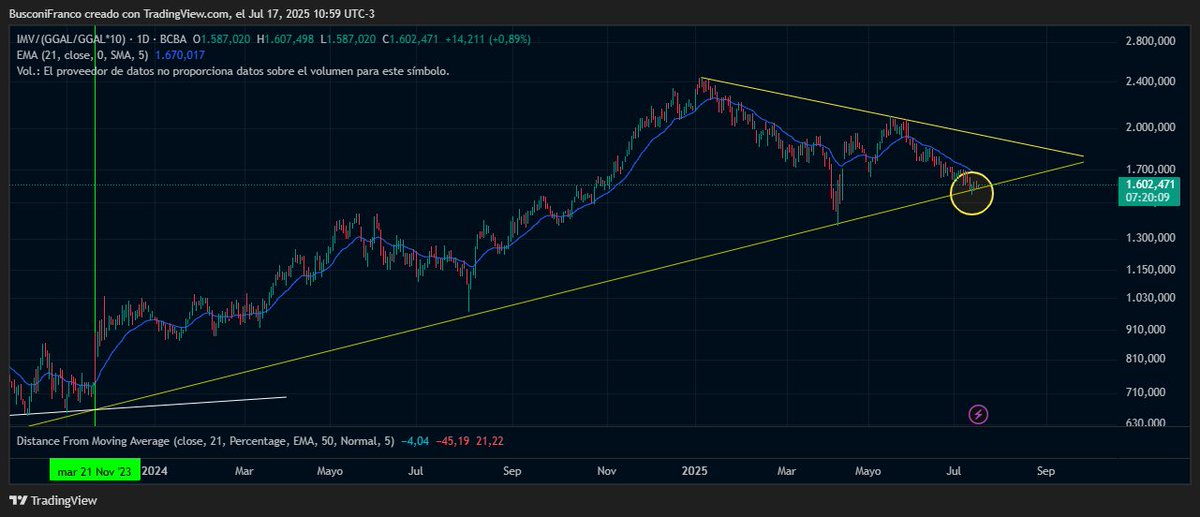The height and width of the screenshot is (517, 1200).
Task: Select the EMA (21, close, 0, SMA, 5) legend
Action: [82, 55]
